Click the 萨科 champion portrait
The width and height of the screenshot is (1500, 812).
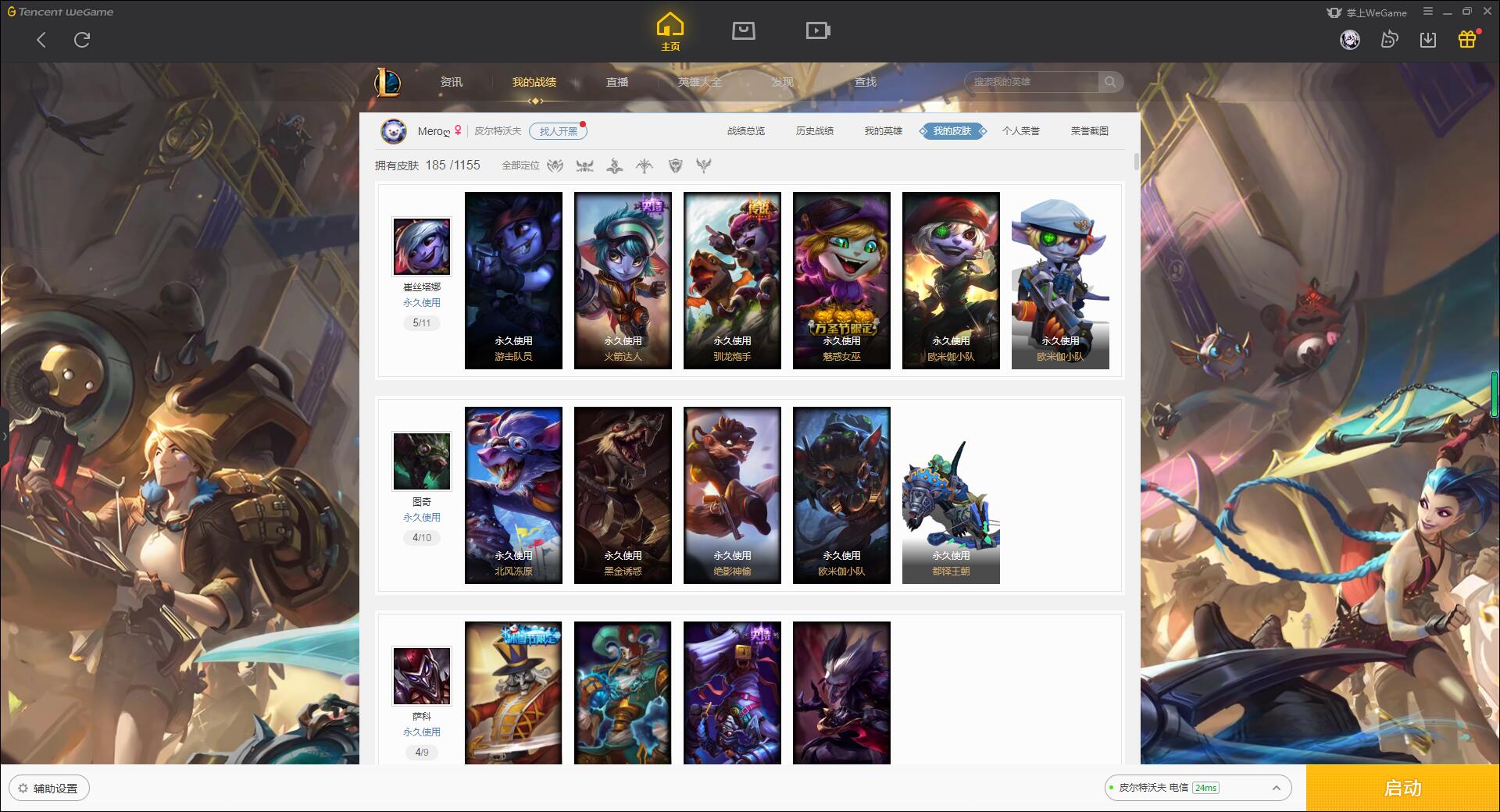point(422,676)
